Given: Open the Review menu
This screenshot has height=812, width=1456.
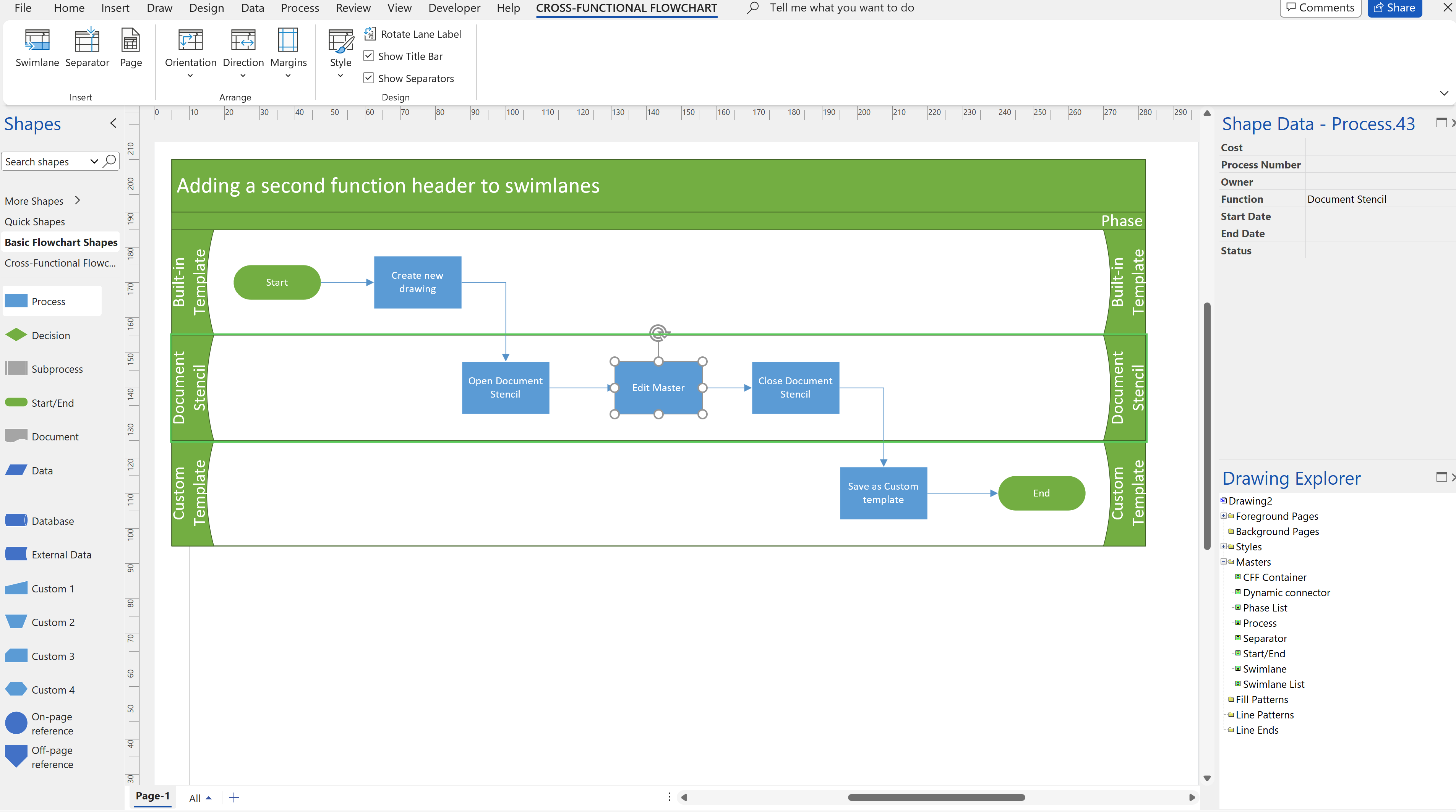Looking at the screenshot, I should pyautogui.click(x=353, y=8).
